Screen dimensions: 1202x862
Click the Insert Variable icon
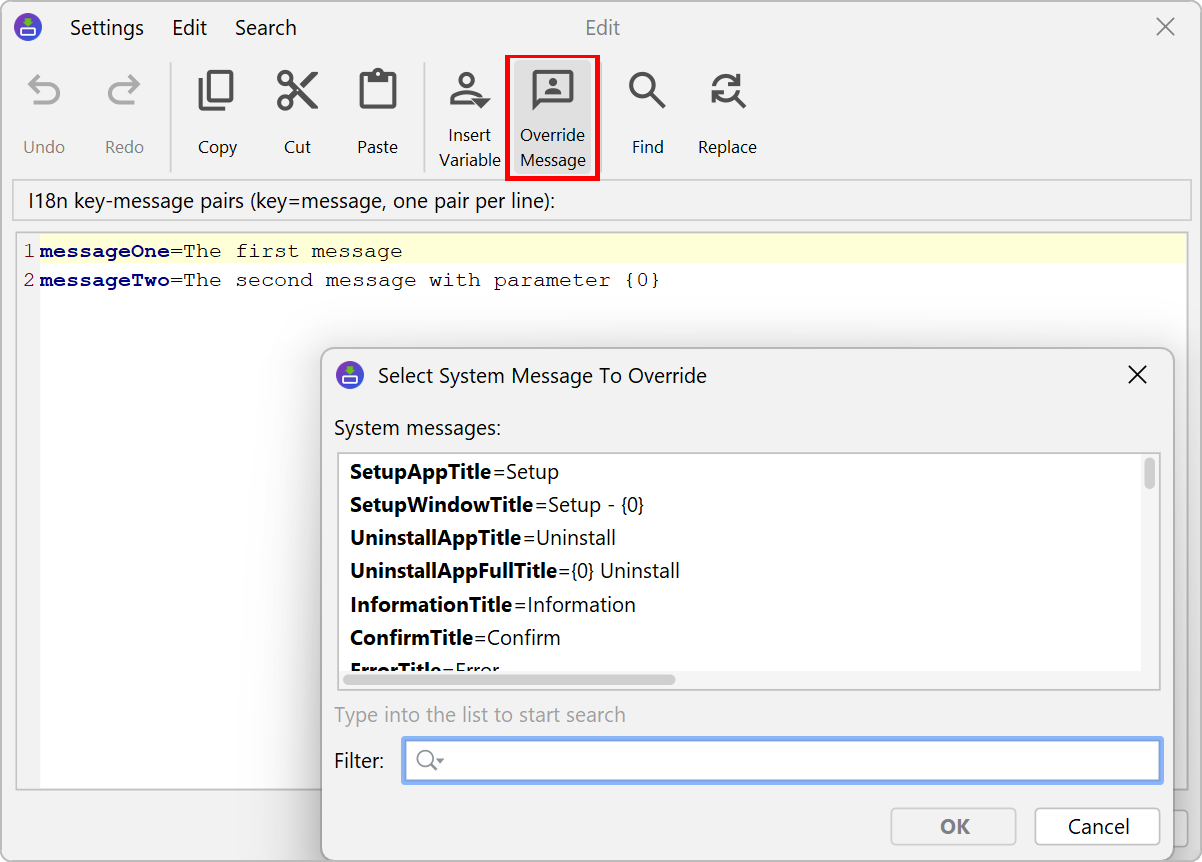[469, 91]
